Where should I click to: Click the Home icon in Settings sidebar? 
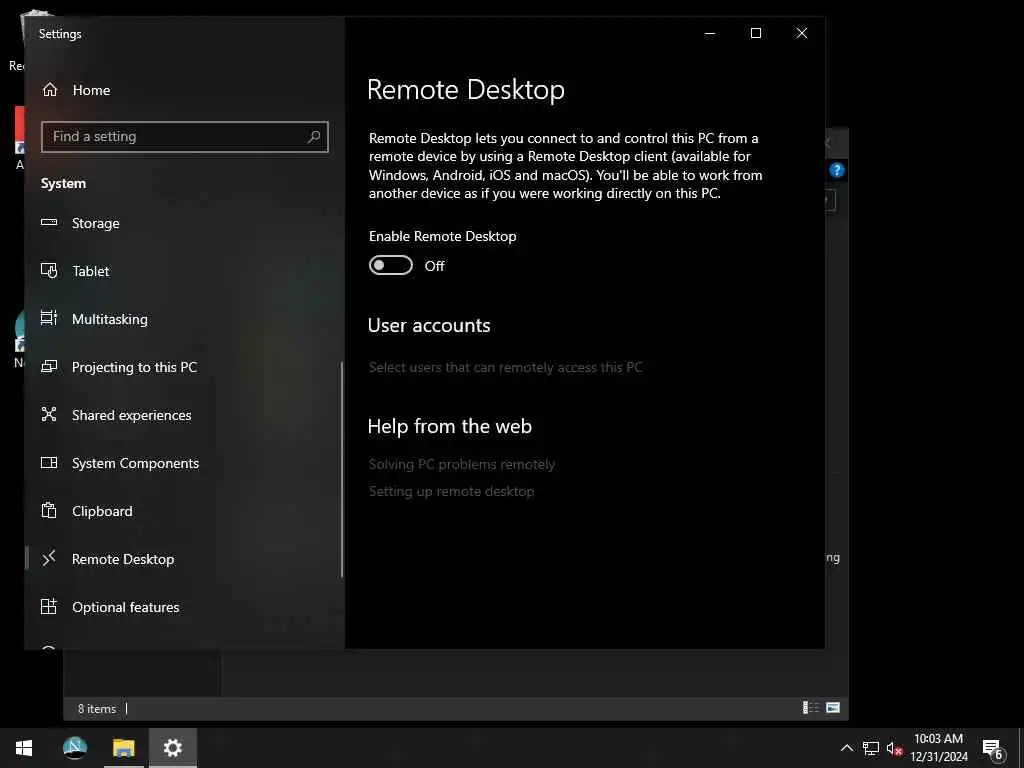(50, 90)
